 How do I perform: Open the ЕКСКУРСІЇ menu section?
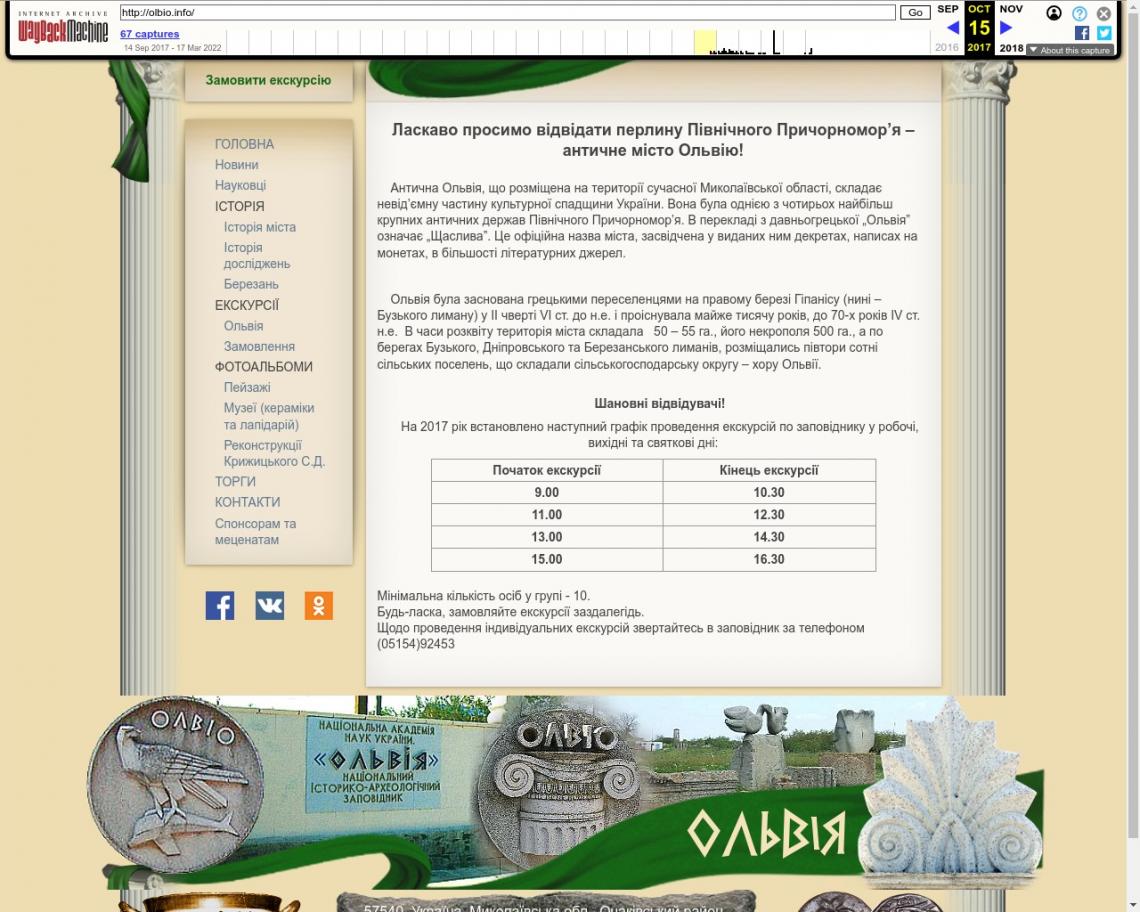tap(246, 305)
